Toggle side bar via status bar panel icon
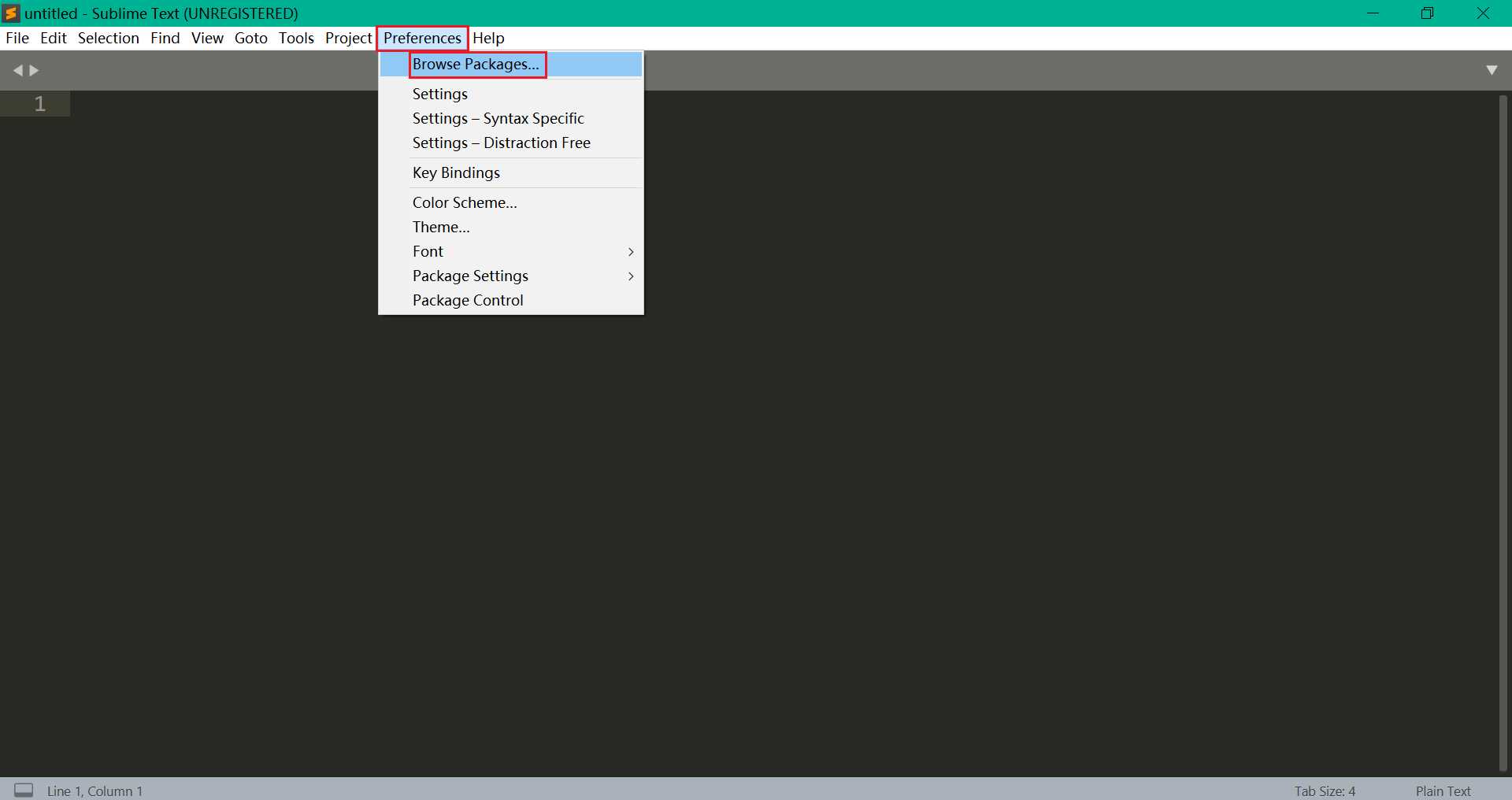 pos(24,790)
